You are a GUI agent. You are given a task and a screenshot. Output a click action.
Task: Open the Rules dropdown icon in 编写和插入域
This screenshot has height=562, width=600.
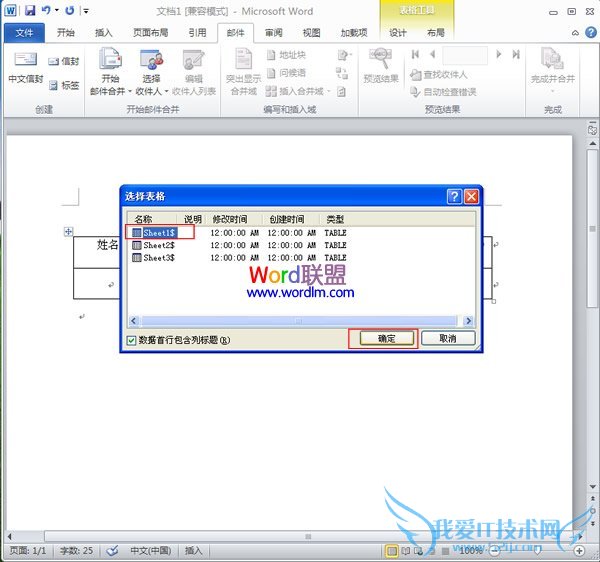pos(344,55)
